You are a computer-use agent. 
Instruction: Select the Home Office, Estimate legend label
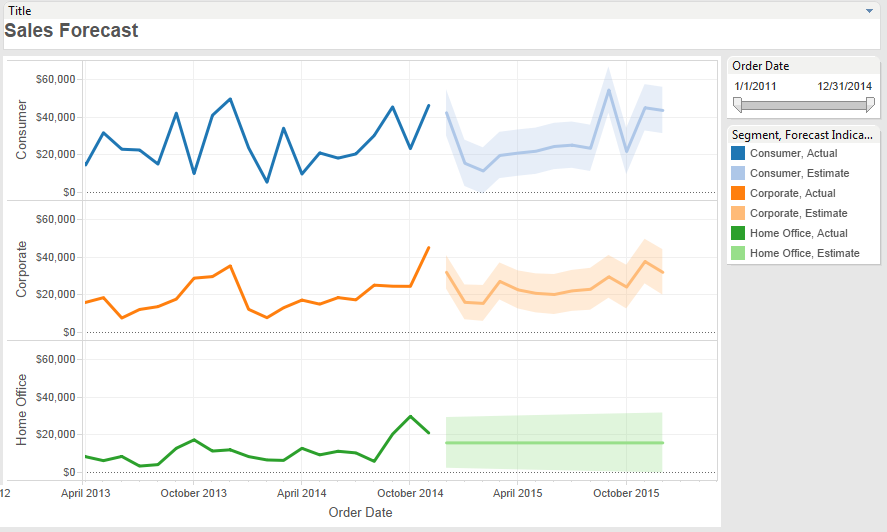[x=804, y=253]
